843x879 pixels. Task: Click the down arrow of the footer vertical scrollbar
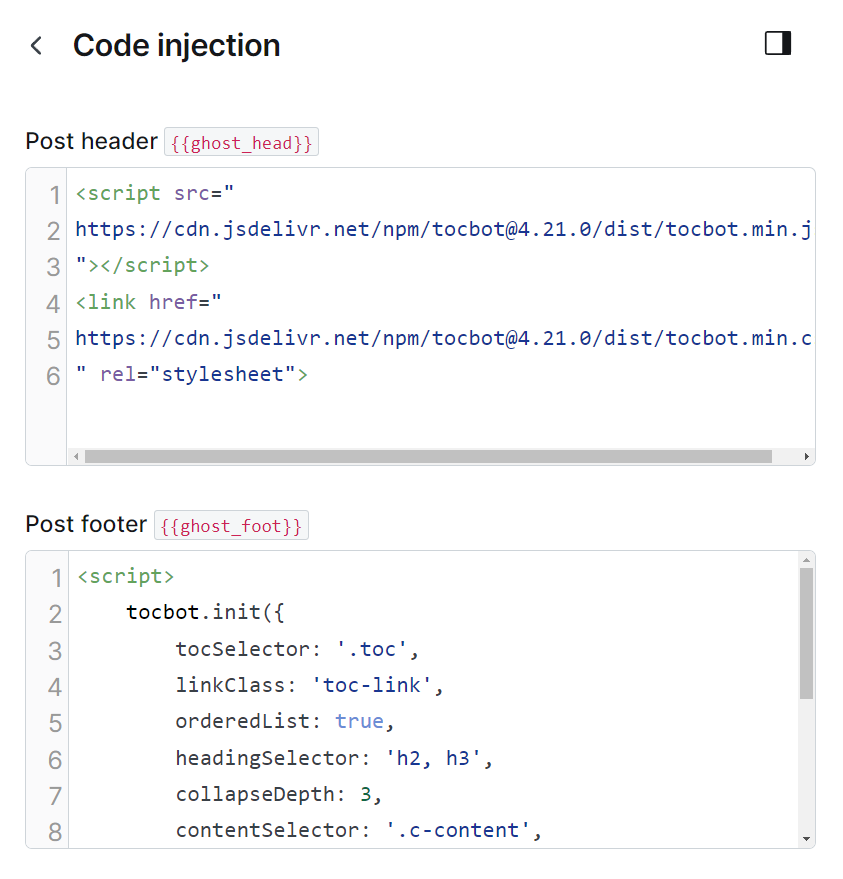[x=807, y=839]
